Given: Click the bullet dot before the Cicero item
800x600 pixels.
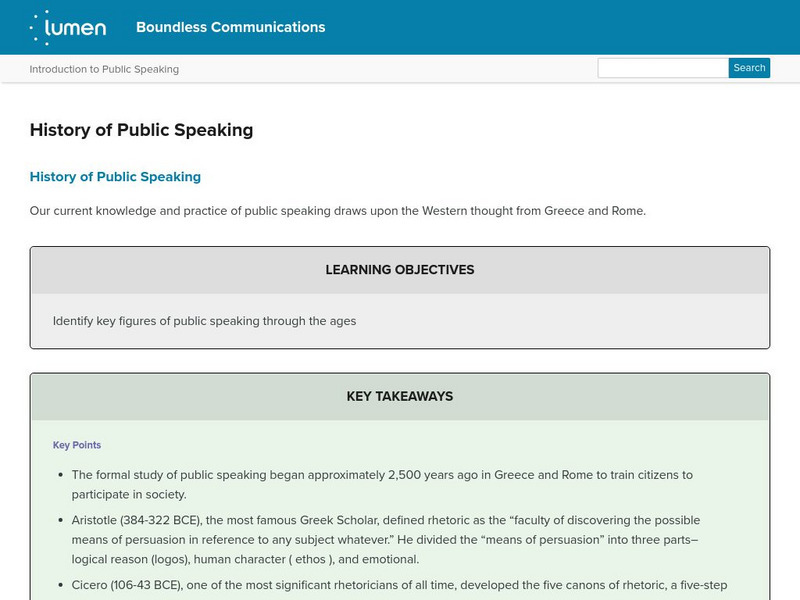Looking at the screenshot, I should (61, 587).
